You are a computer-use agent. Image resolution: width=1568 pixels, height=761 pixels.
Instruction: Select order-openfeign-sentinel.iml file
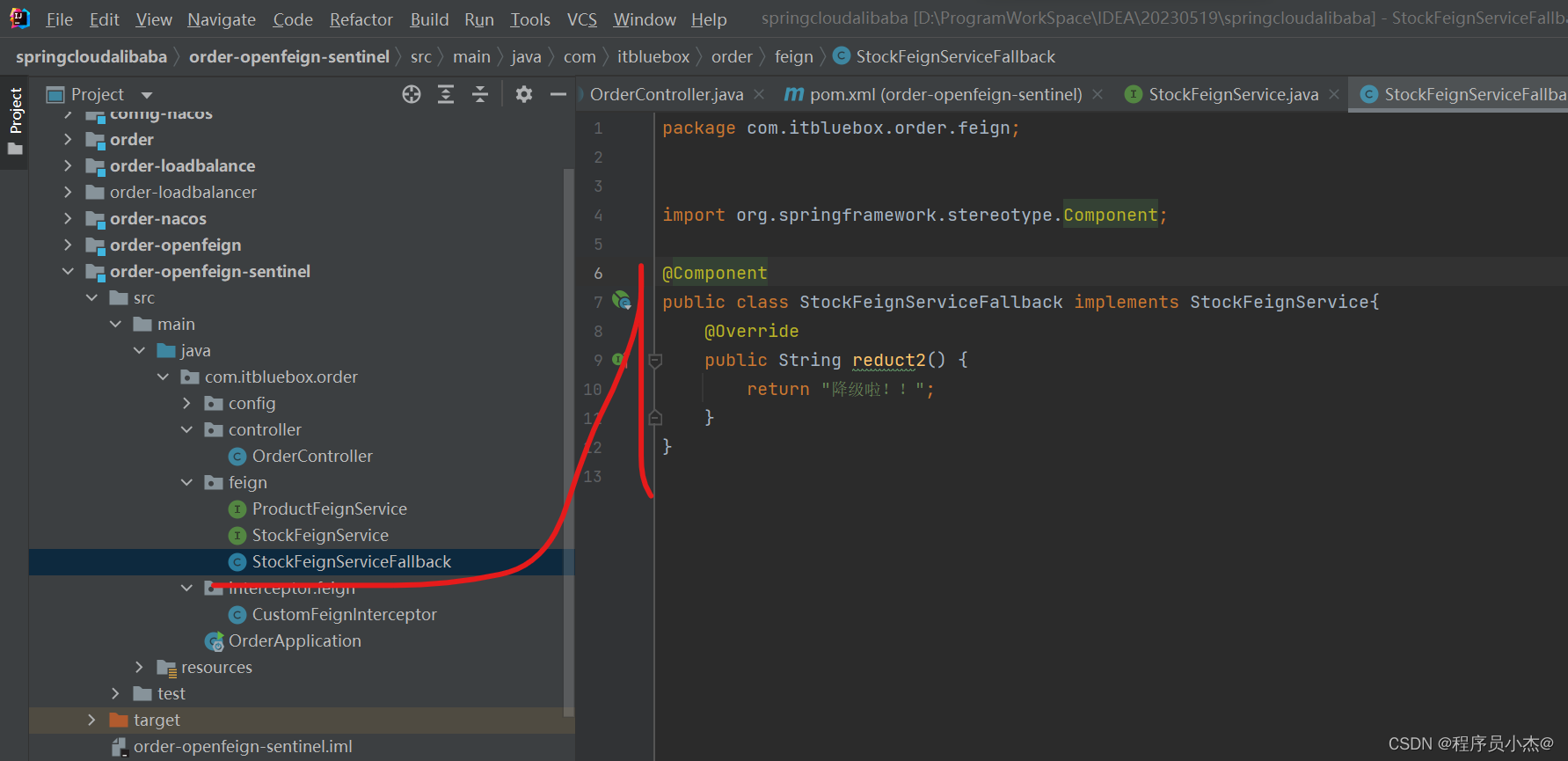point(243,746)
